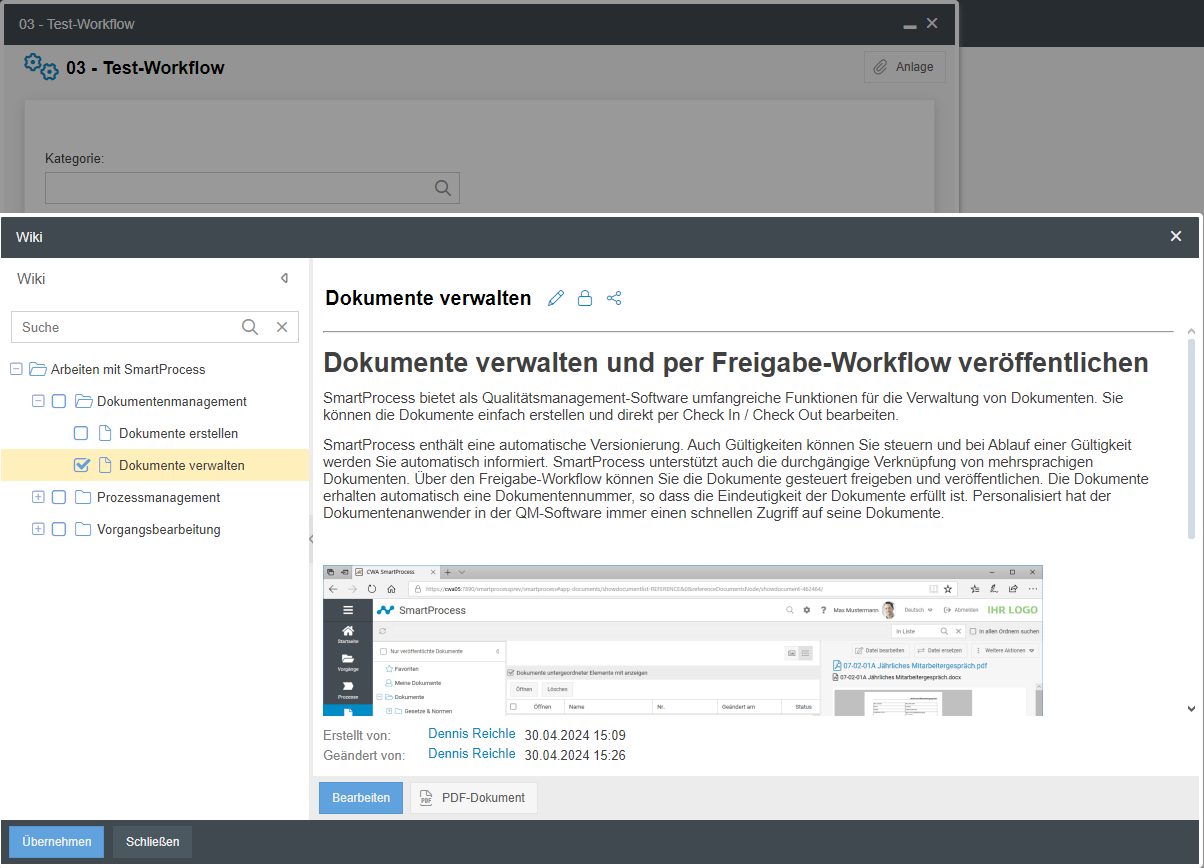This screenshot has width=1204, height=868.
Task: Click the Dokumente verwalten page icon
Action: click(105, 465)
